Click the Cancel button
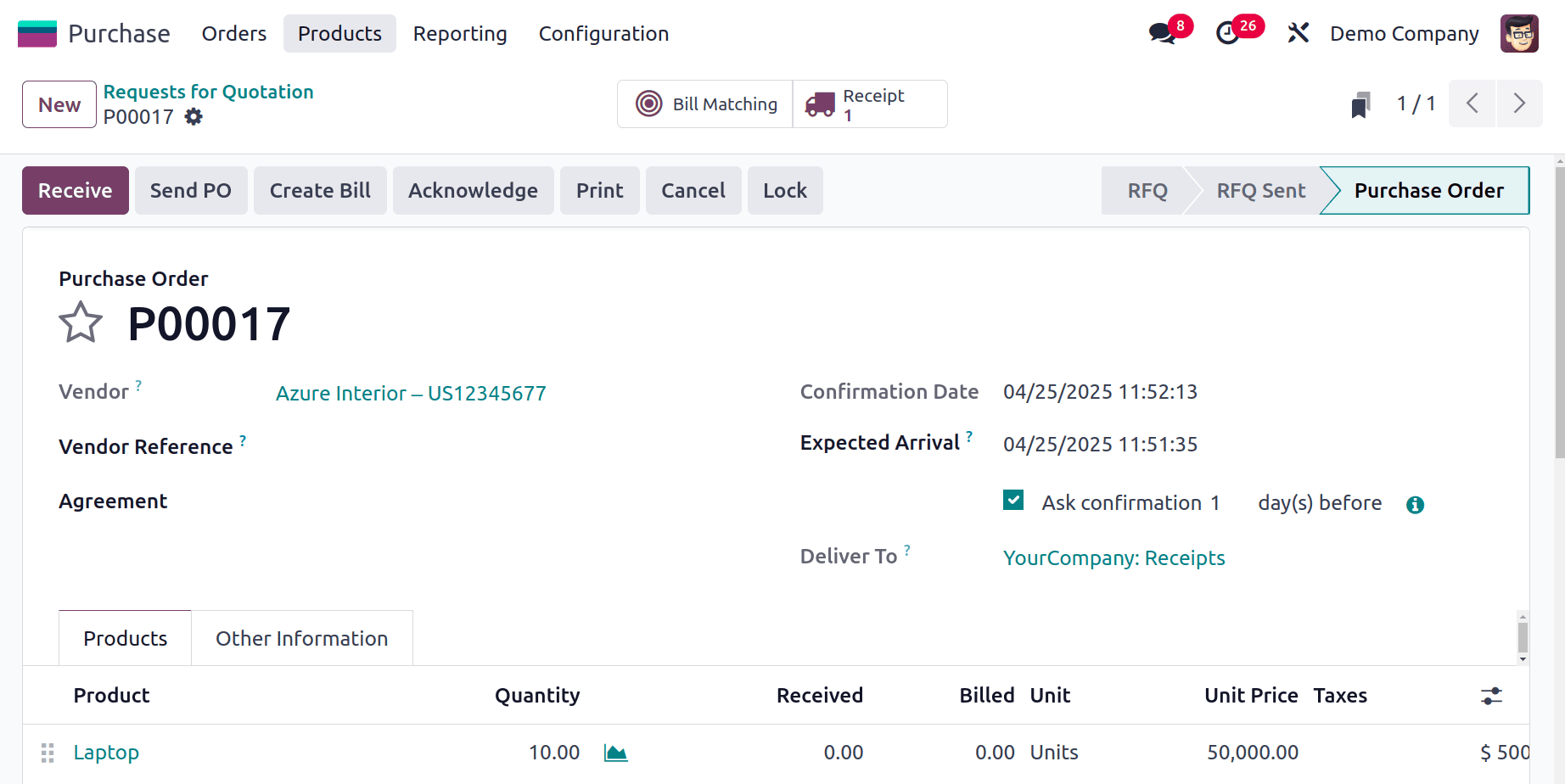Screen dimensions: 1565x784 click(x=693, y=190)
